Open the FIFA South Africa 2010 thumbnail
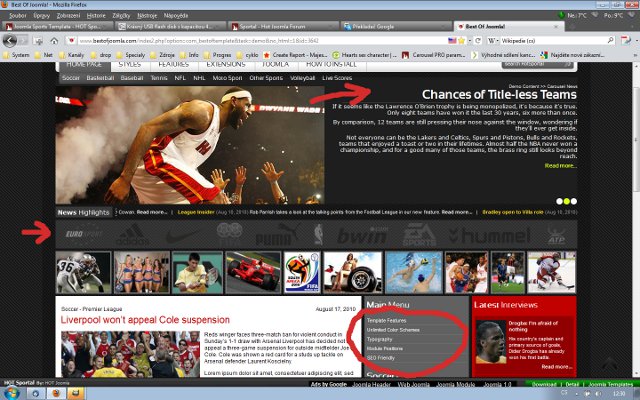 tap(302, 272)
